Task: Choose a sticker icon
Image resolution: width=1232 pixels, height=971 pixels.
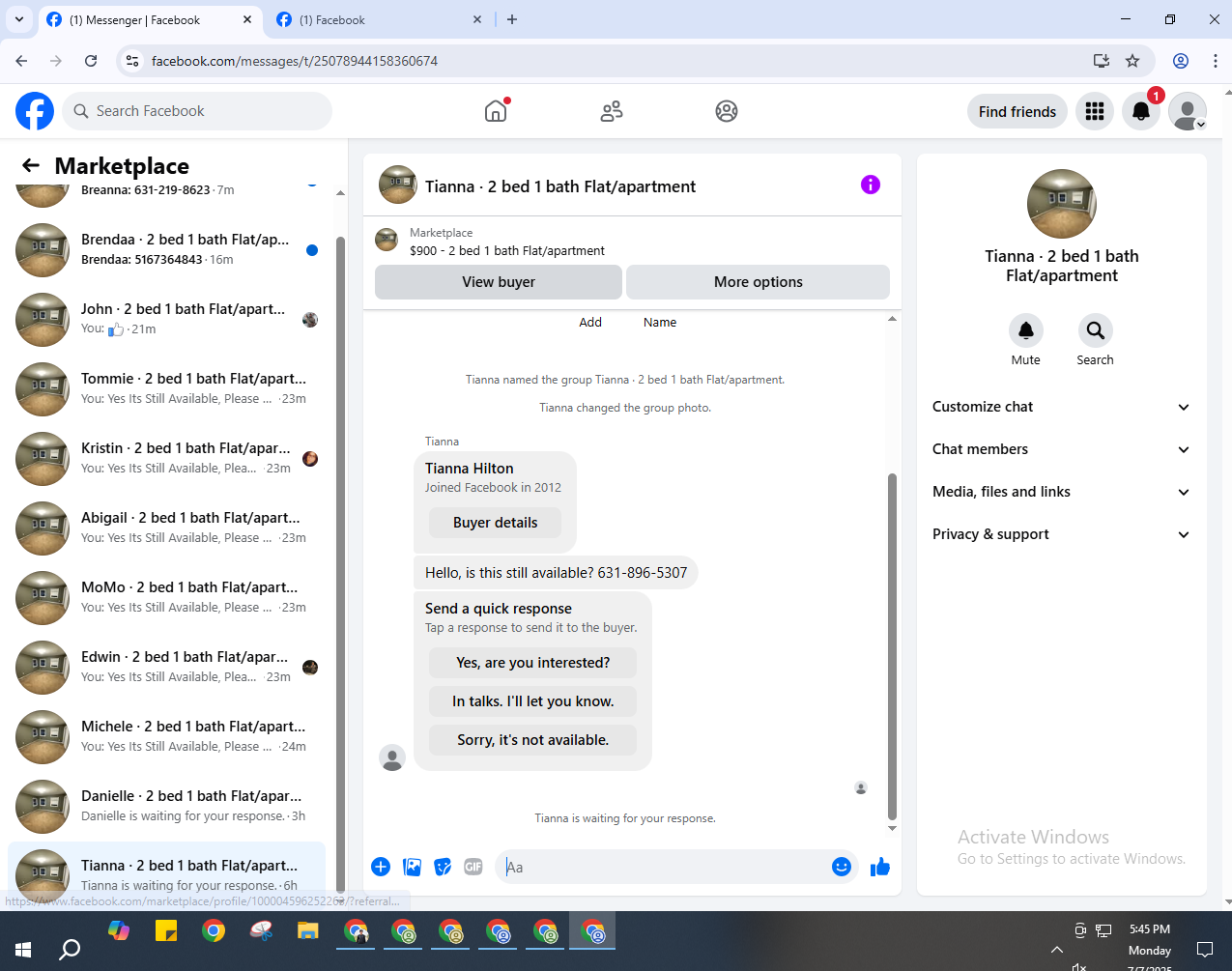Action: [443, 867]
